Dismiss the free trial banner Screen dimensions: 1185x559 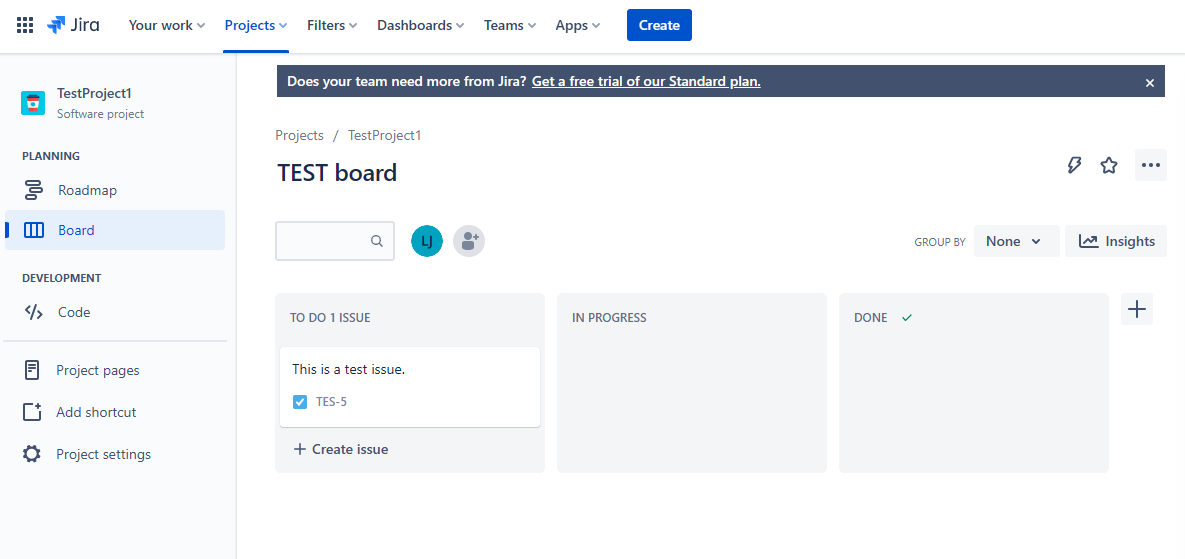(1150, 83)
